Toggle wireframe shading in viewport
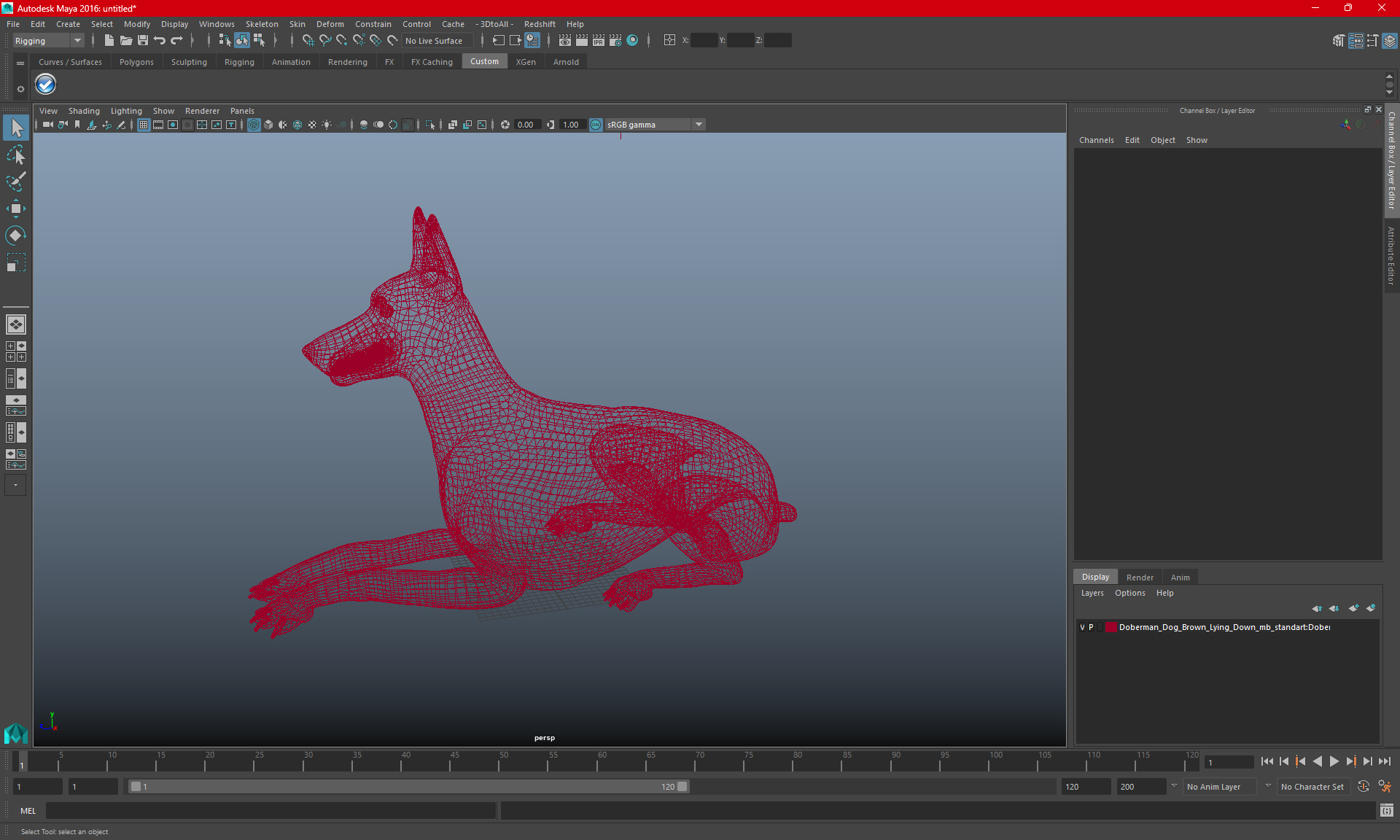 254,125
